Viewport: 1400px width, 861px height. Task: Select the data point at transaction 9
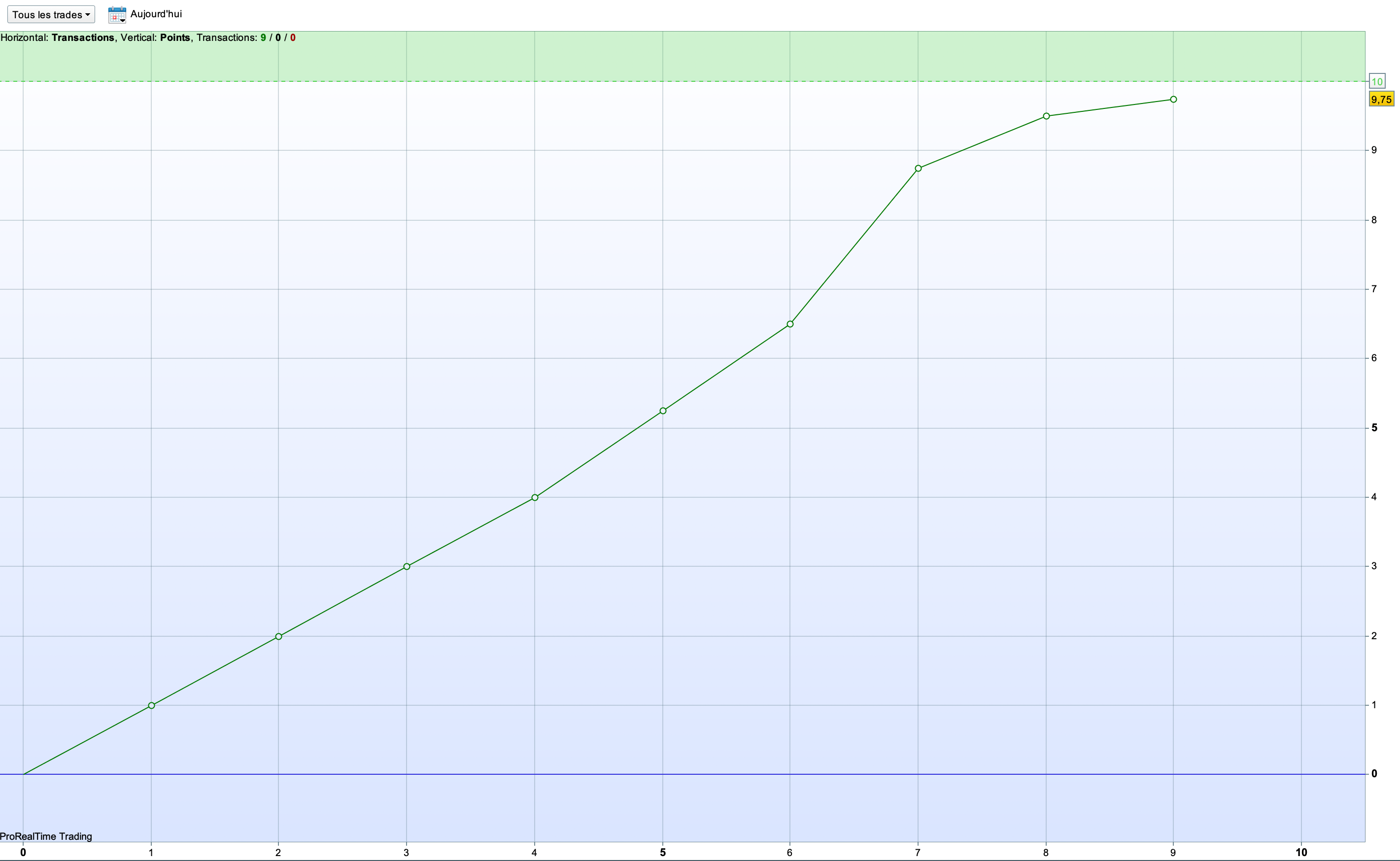(x=1173, y=100)
